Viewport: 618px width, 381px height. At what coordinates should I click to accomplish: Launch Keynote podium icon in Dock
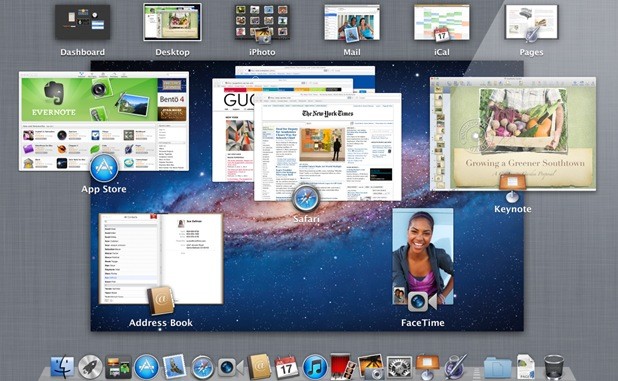(x=427, y=366)
